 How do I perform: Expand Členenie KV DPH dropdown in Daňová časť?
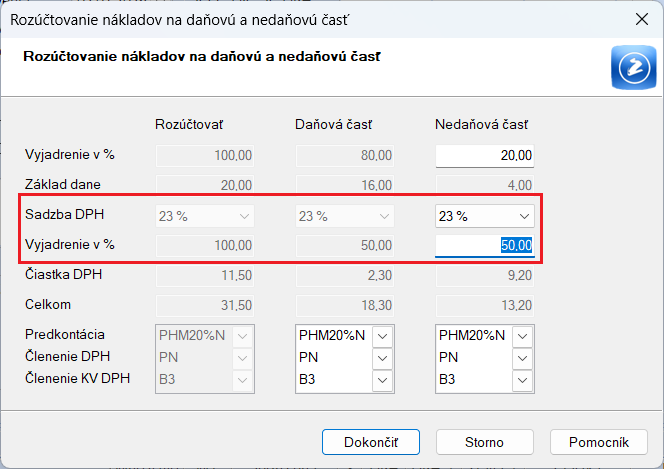tap(382, 379)
